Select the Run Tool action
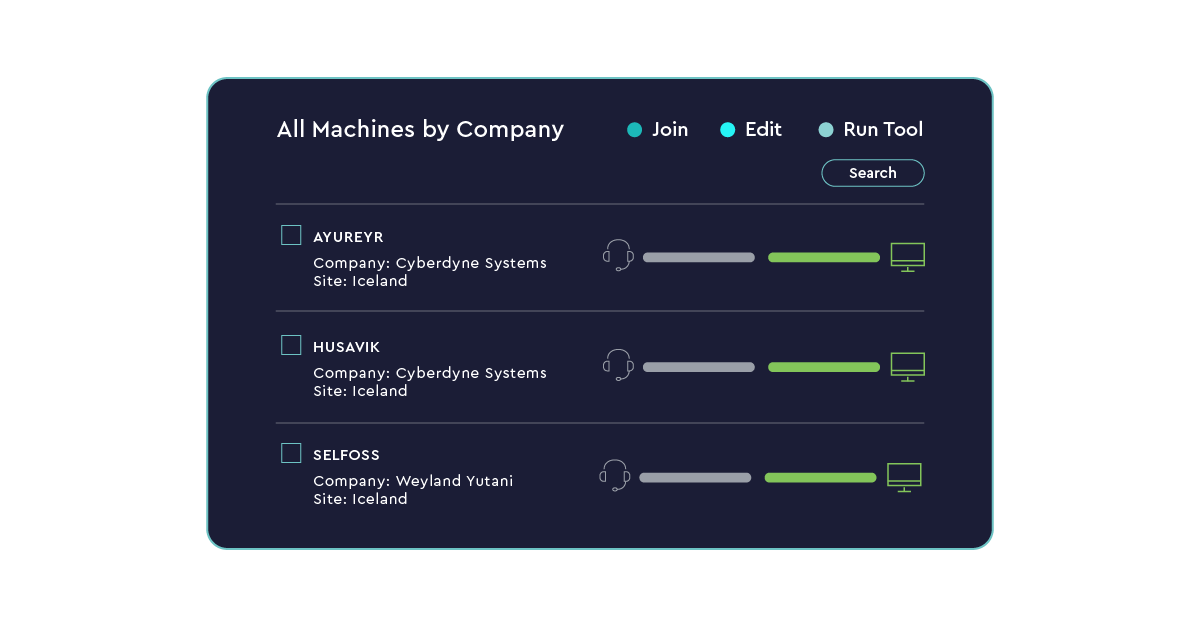The image size is (1200, 627). click(x=882, y=129)
